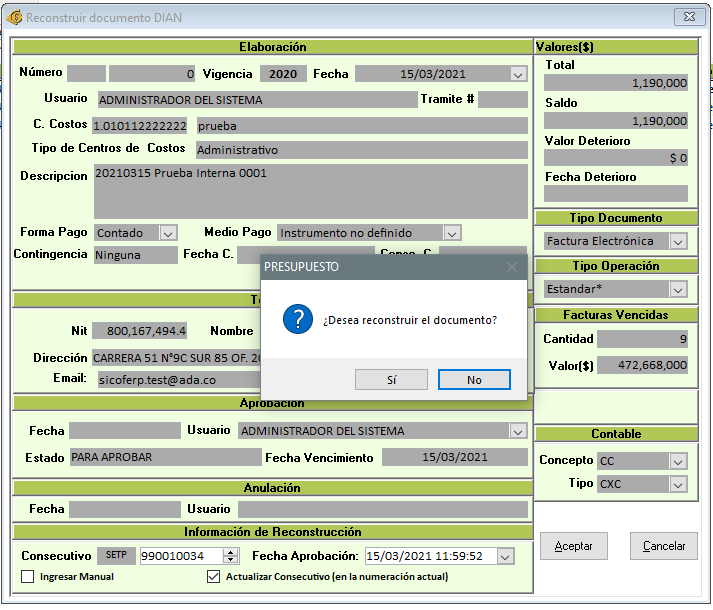This screenshot has height=610, width=713.
Task: Click the application icon in title bar
Action: pos(15,18)
